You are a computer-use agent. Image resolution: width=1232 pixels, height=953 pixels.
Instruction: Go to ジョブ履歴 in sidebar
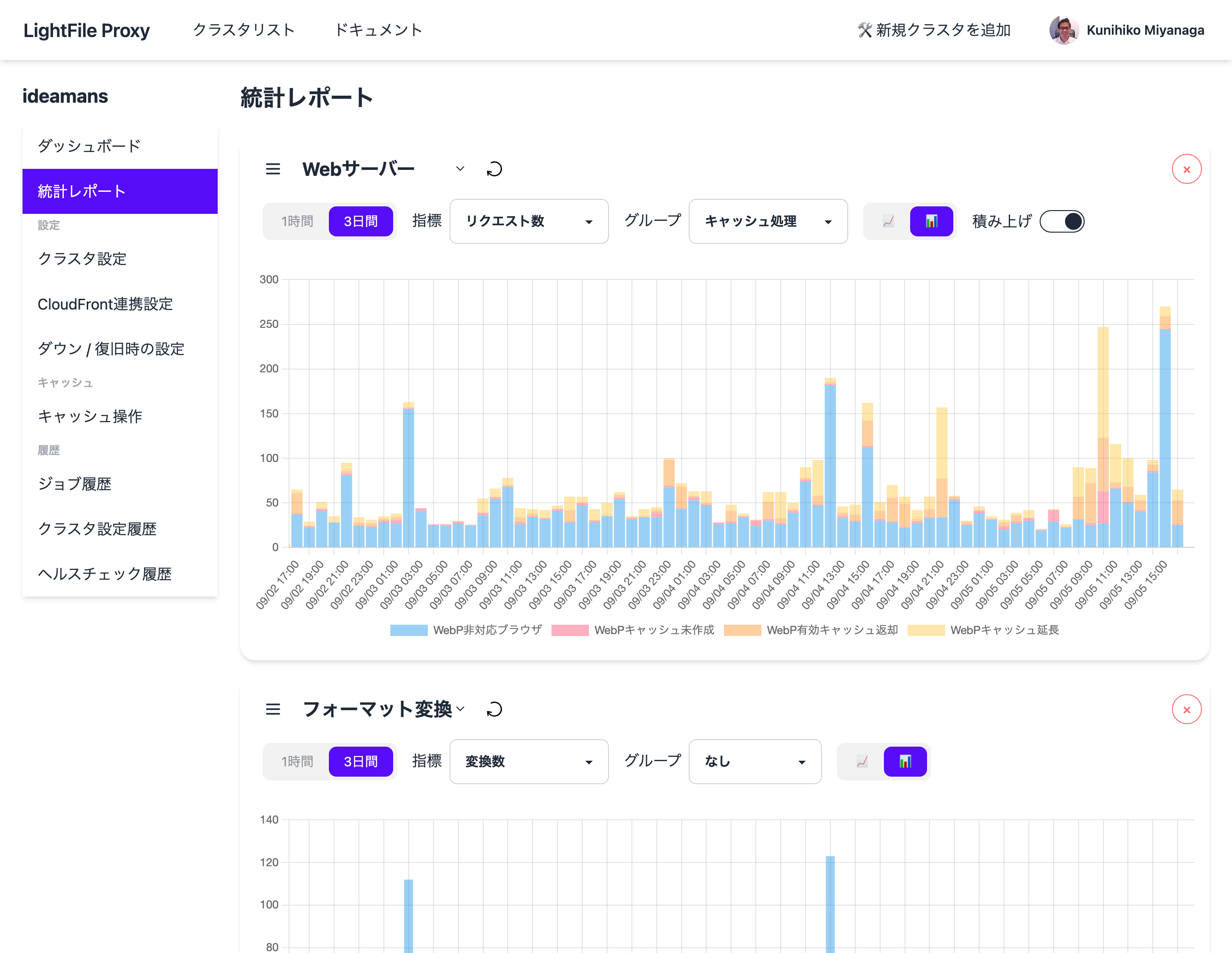pyautogui.click(x=75, y=484)
